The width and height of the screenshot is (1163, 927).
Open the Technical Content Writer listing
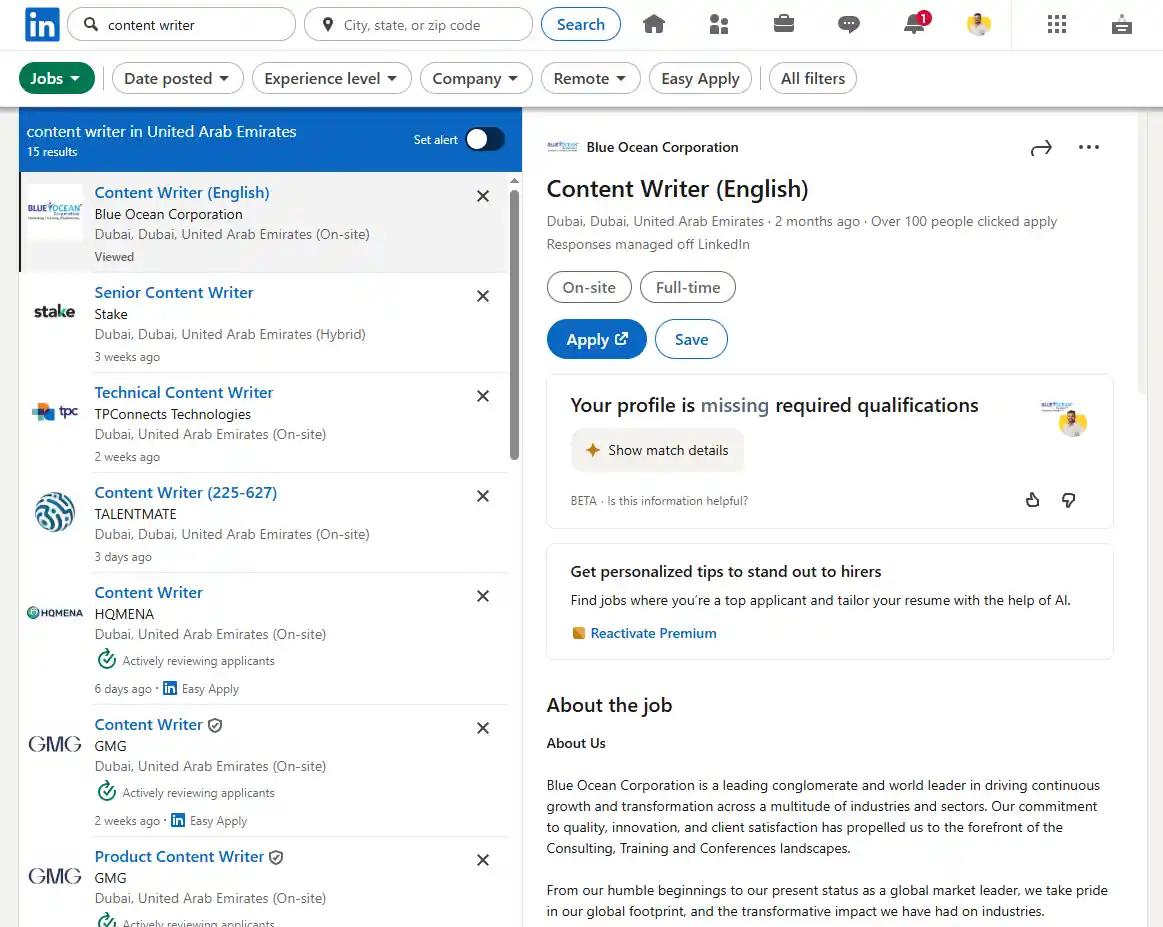click(x=184, y=393)
